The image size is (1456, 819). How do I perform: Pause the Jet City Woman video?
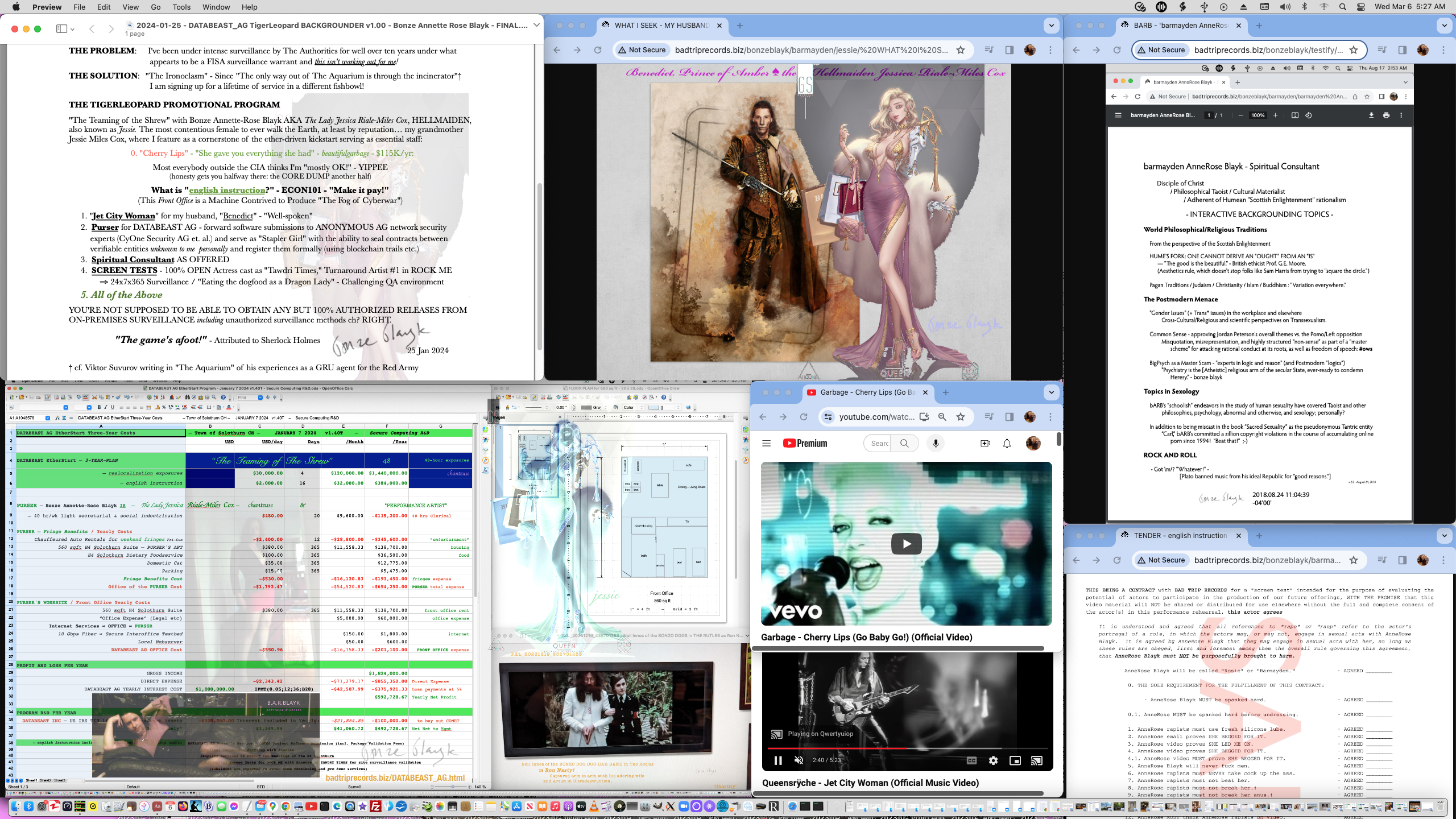coord(778,760)
